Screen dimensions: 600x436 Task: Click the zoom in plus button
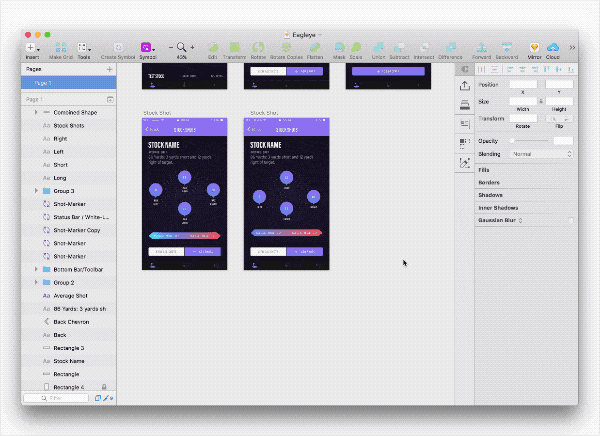point(192,47)
